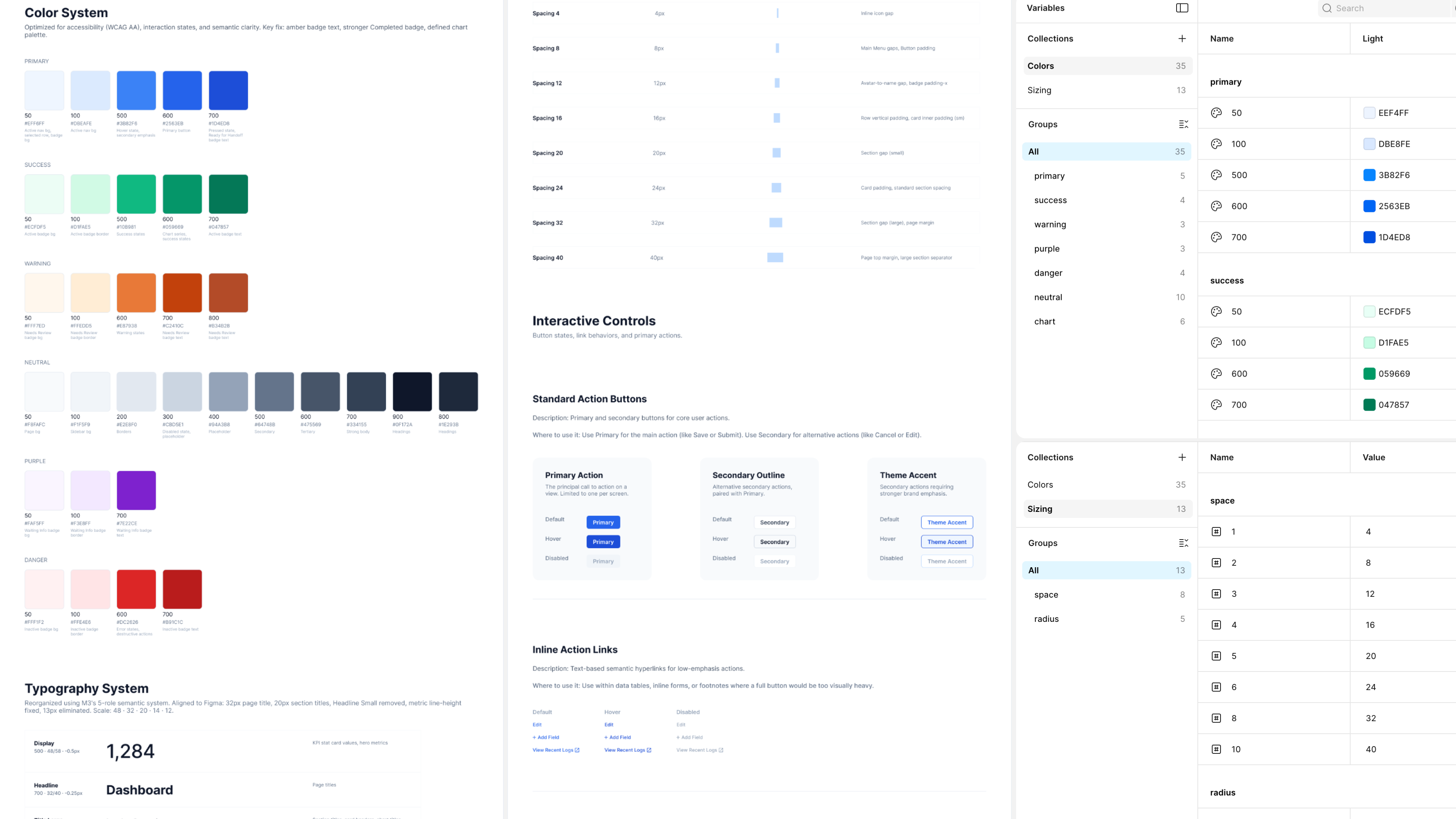Open the primary group in Groups list
This screenshot has width=1456, height=819.
tap(1107, 176)
